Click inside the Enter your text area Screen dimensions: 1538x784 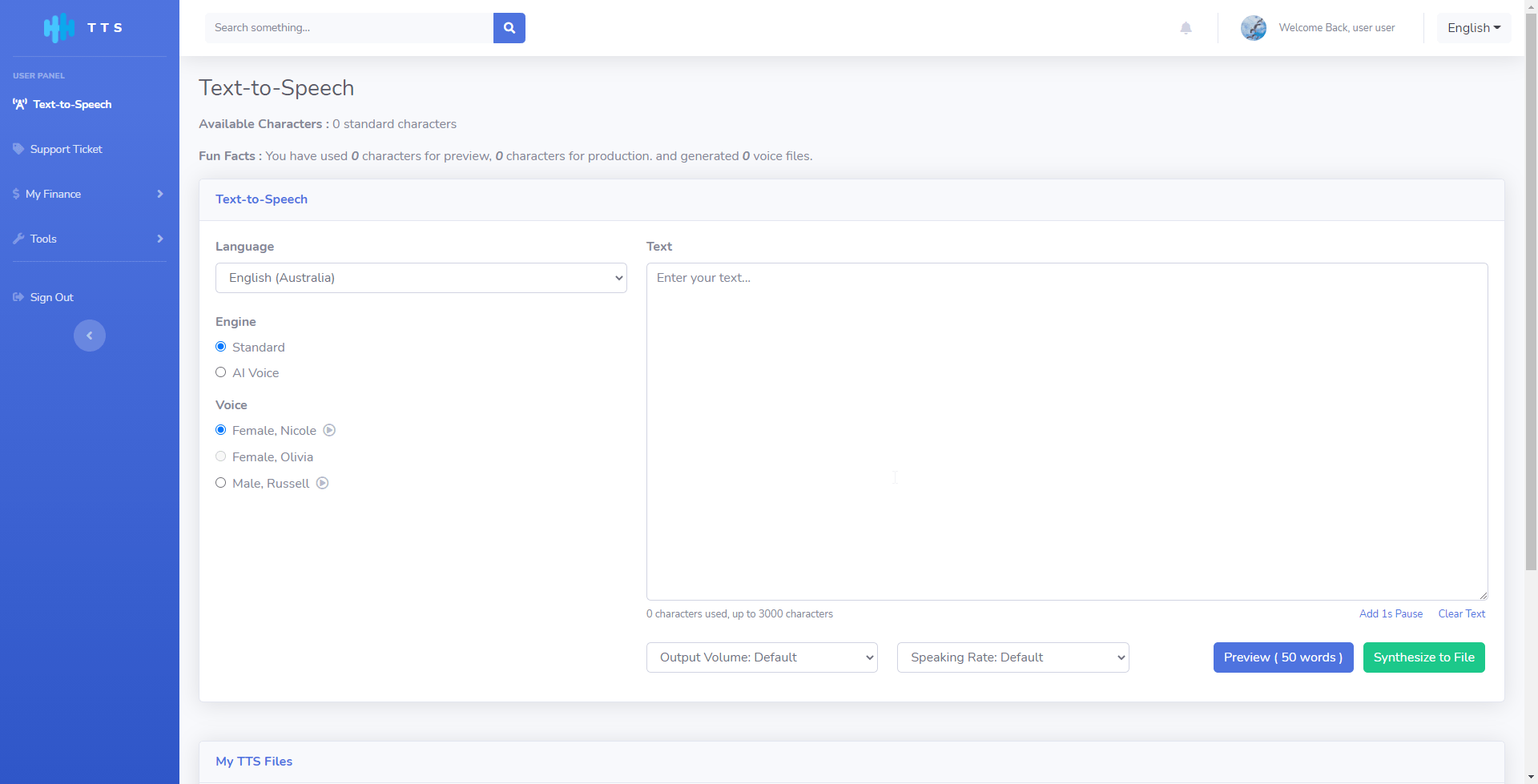pyautogui.click(x=1065, y=432)
